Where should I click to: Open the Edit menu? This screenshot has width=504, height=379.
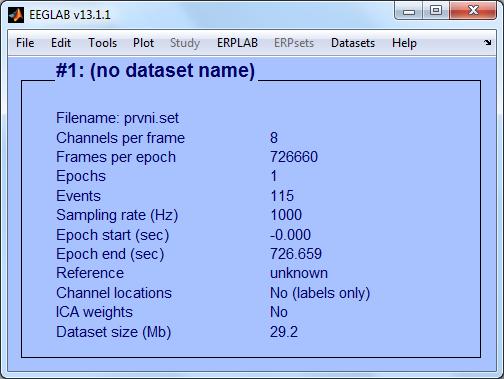click(x=61, y=43)
